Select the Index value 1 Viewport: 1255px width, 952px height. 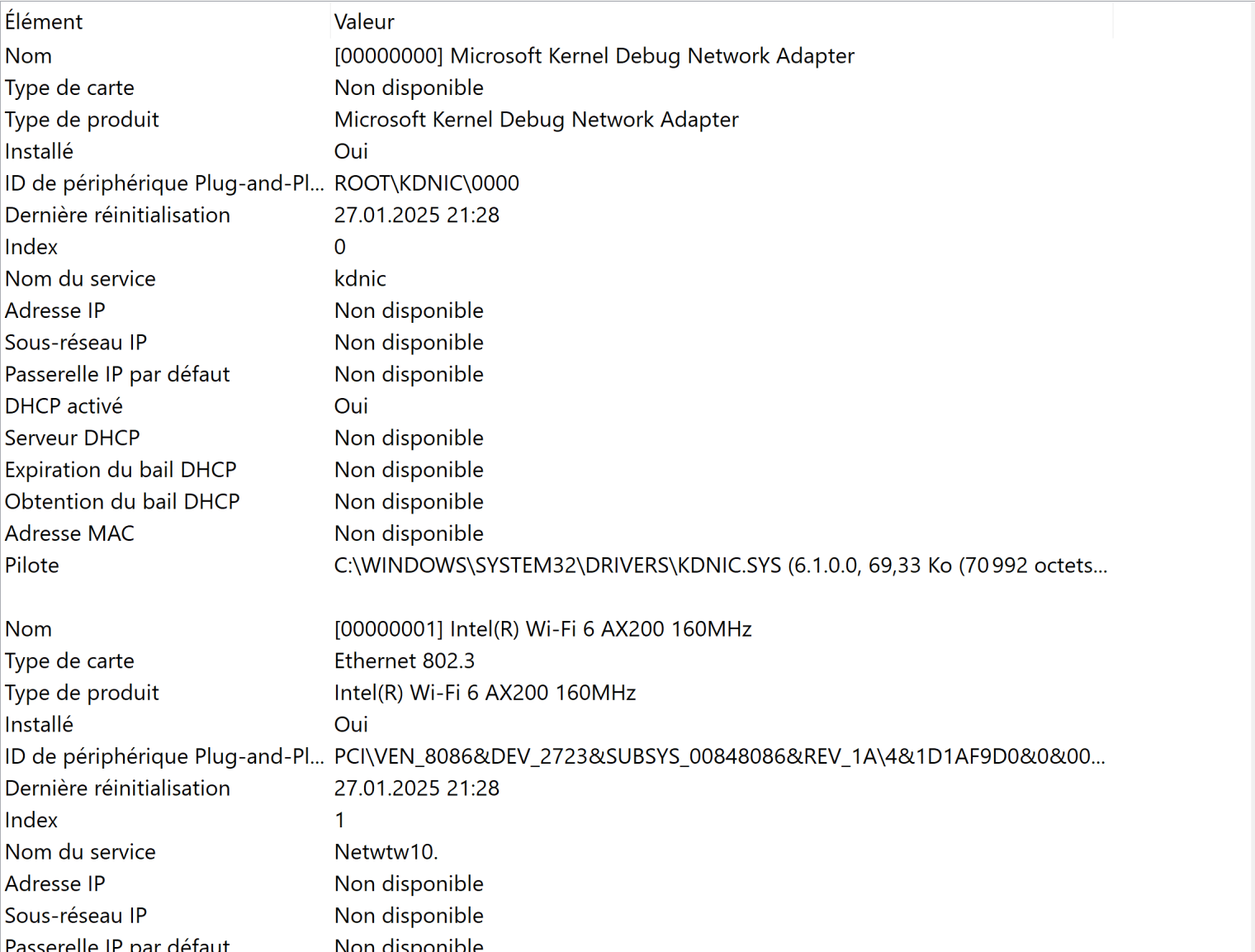point(339,820)
